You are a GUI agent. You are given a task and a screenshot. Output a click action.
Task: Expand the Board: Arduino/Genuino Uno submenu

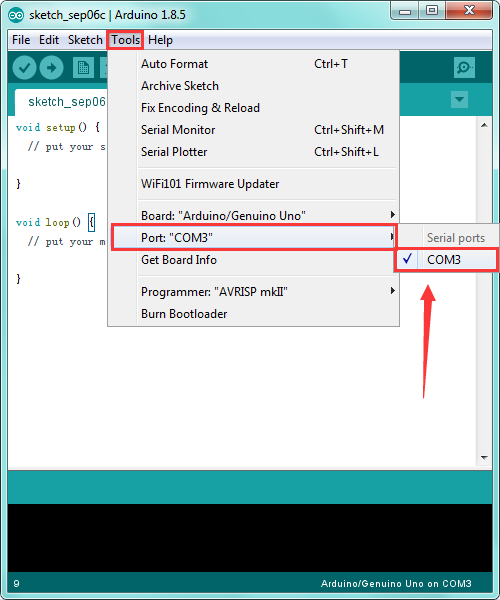253,216
